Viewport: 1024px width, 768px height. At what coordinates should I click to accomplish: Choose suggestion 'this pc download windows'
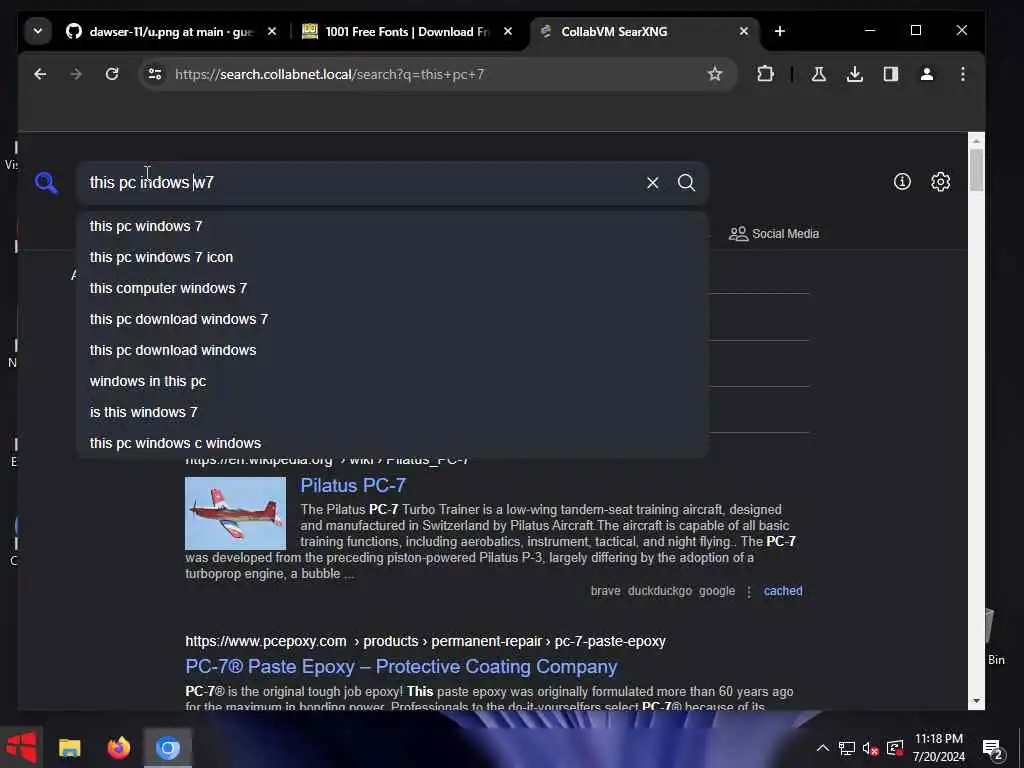pyautogui.click(x=392, y=350)
